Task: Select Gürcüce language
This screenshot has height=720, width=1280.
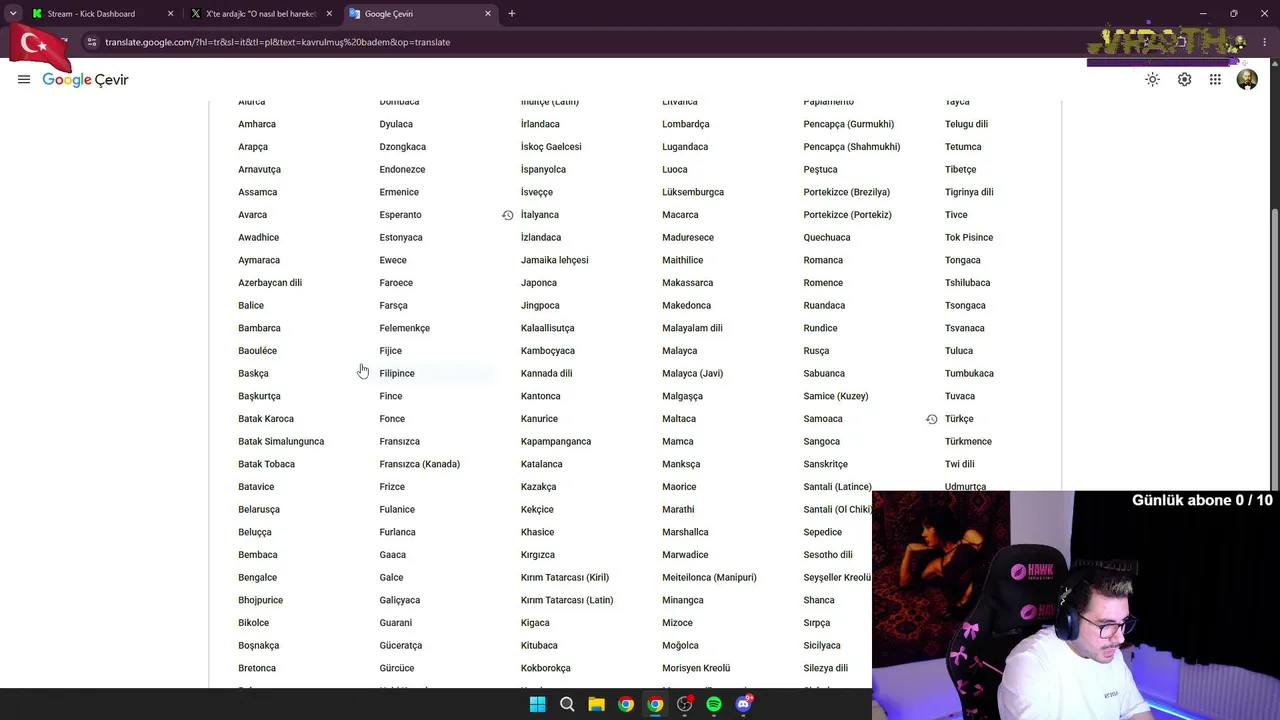Action: pyautogui.click(x=397, y=668)
